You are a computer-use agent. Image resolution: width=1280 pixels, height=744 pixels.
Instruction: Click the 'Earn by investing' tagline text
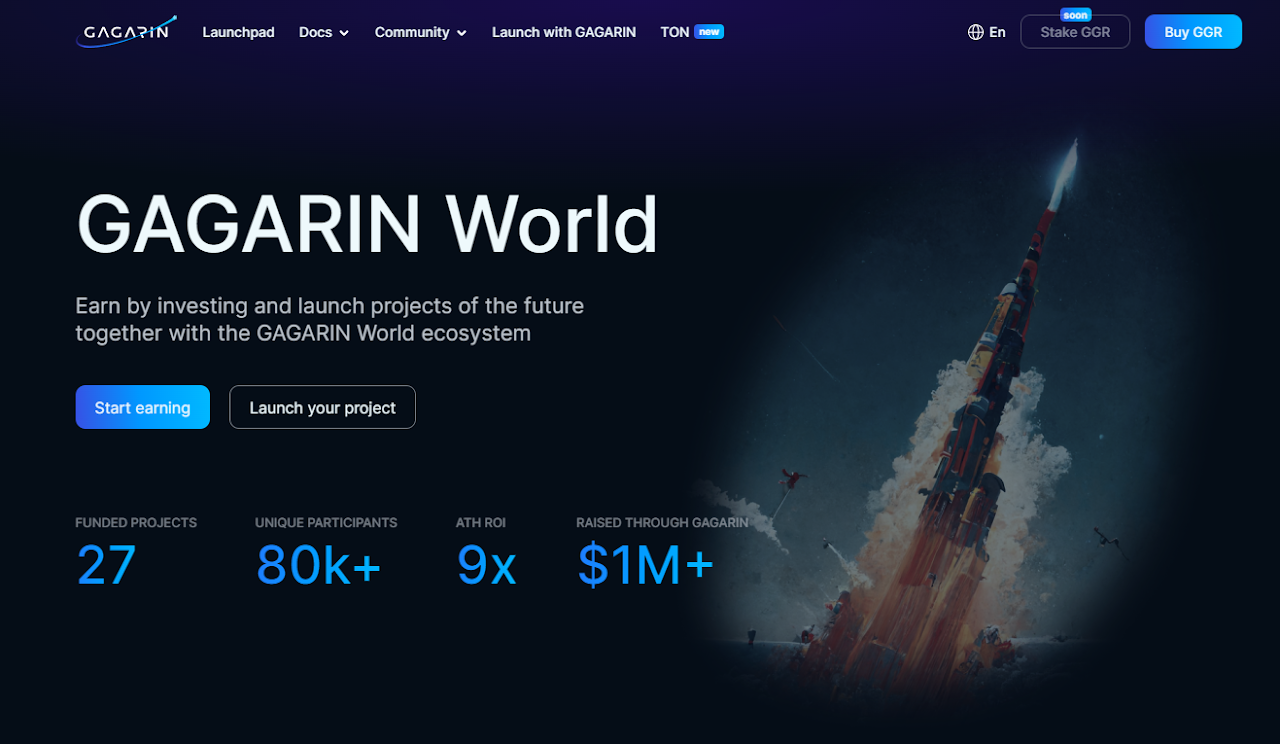[x=330, y=319]
